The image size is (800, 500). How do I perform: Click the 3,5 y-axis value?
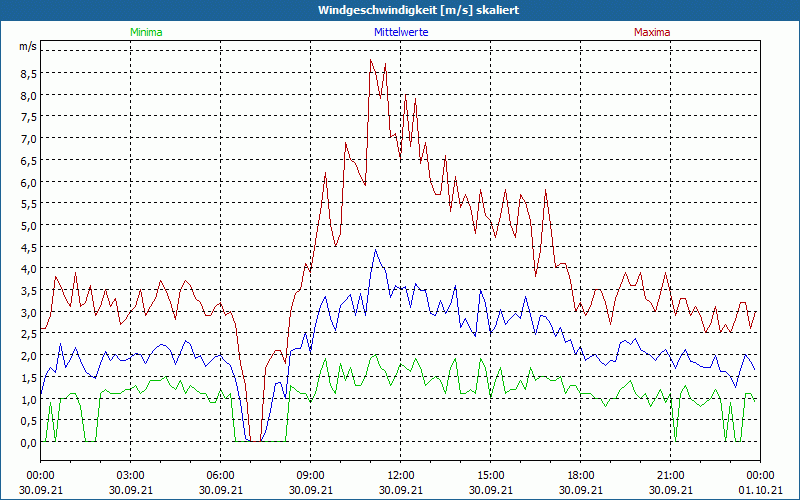point(28,291)
